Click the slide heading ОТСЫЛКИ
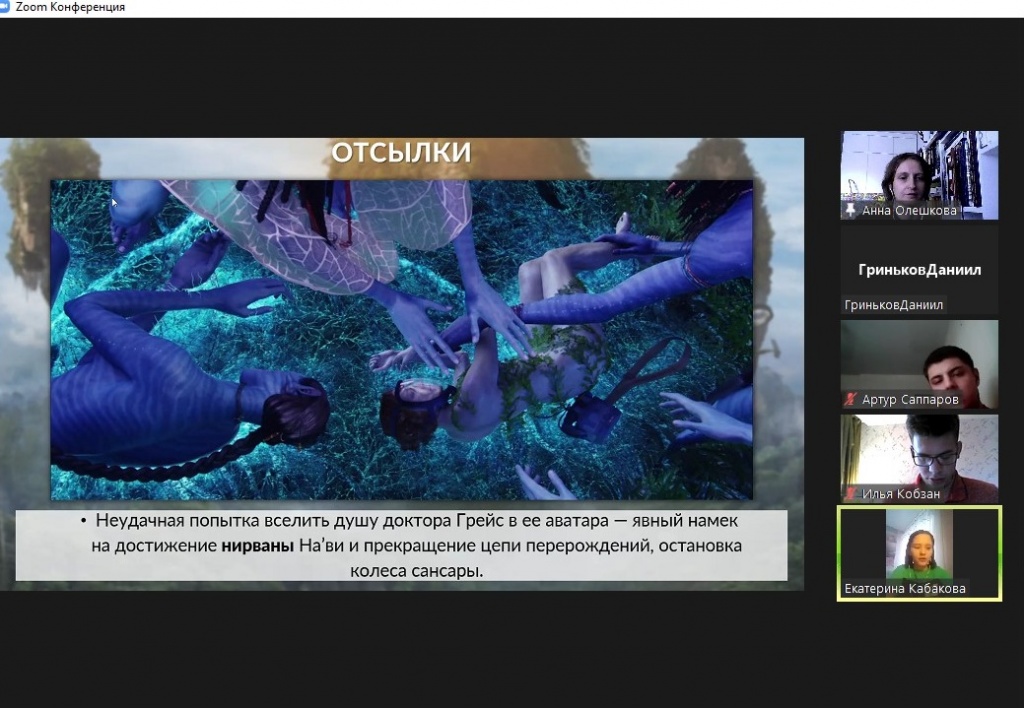 401,153
